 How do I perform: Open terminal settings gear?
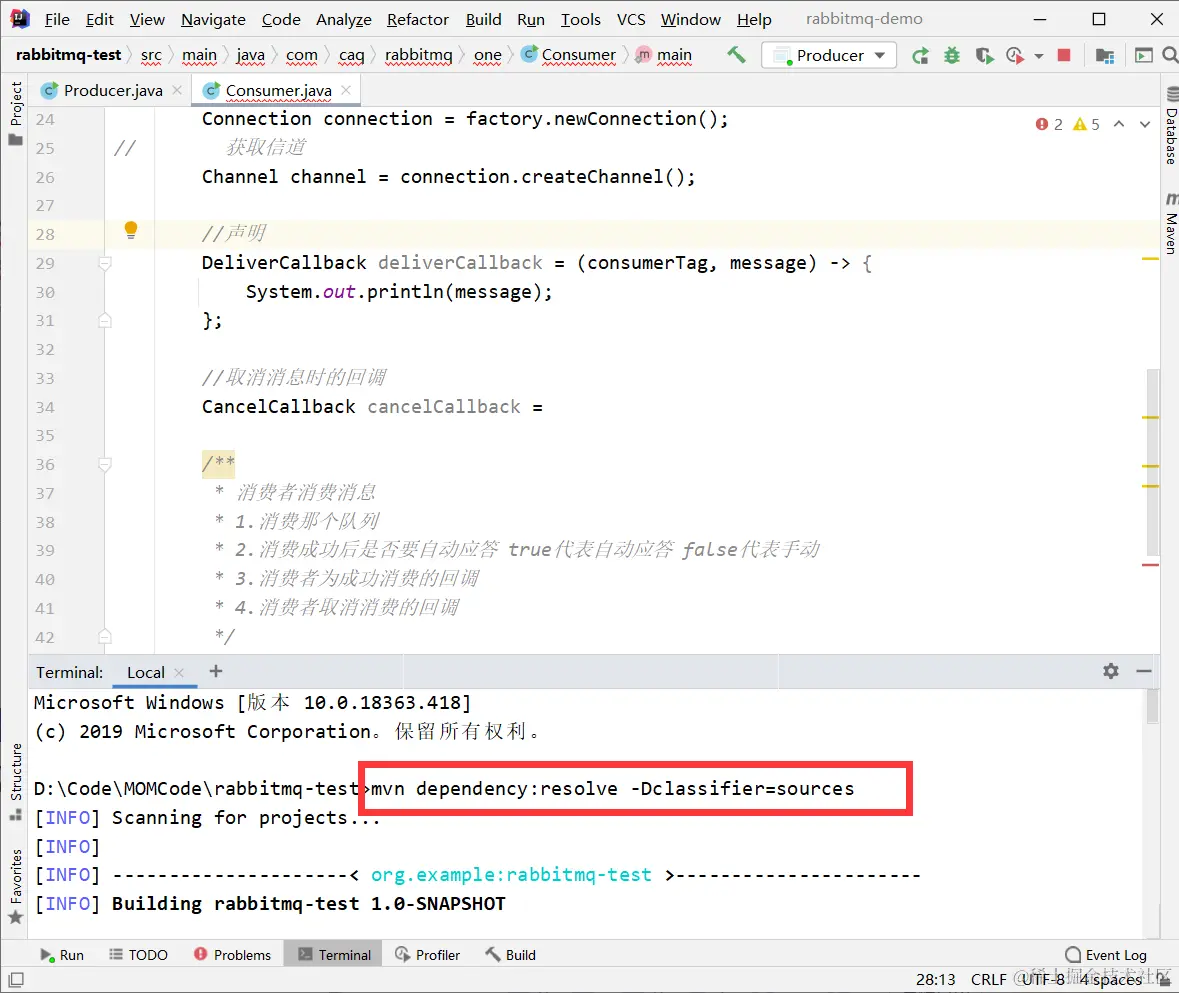coord(1111,671)
